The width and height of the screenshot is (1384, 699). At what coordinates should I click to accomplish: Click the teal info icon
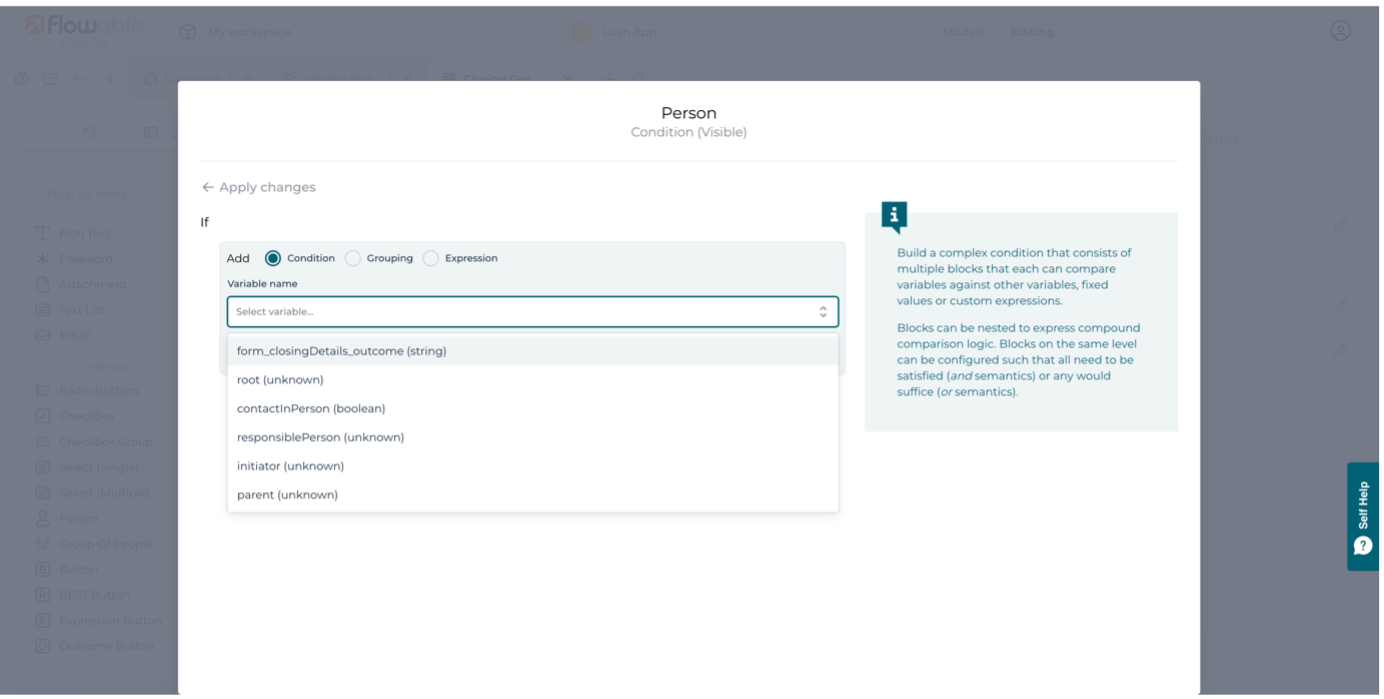(x=893, y=215)
